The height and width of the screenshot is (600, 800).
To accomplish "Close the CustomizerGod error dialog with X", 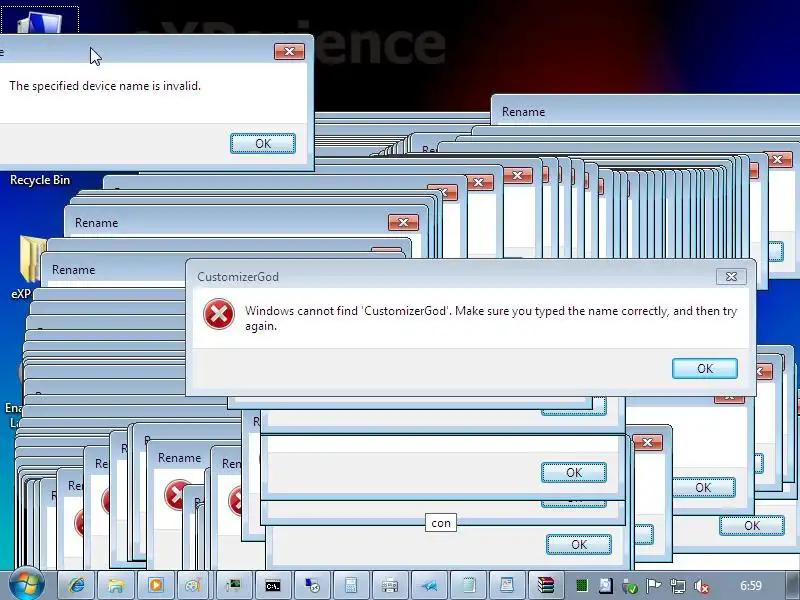I will coord(731,277).
